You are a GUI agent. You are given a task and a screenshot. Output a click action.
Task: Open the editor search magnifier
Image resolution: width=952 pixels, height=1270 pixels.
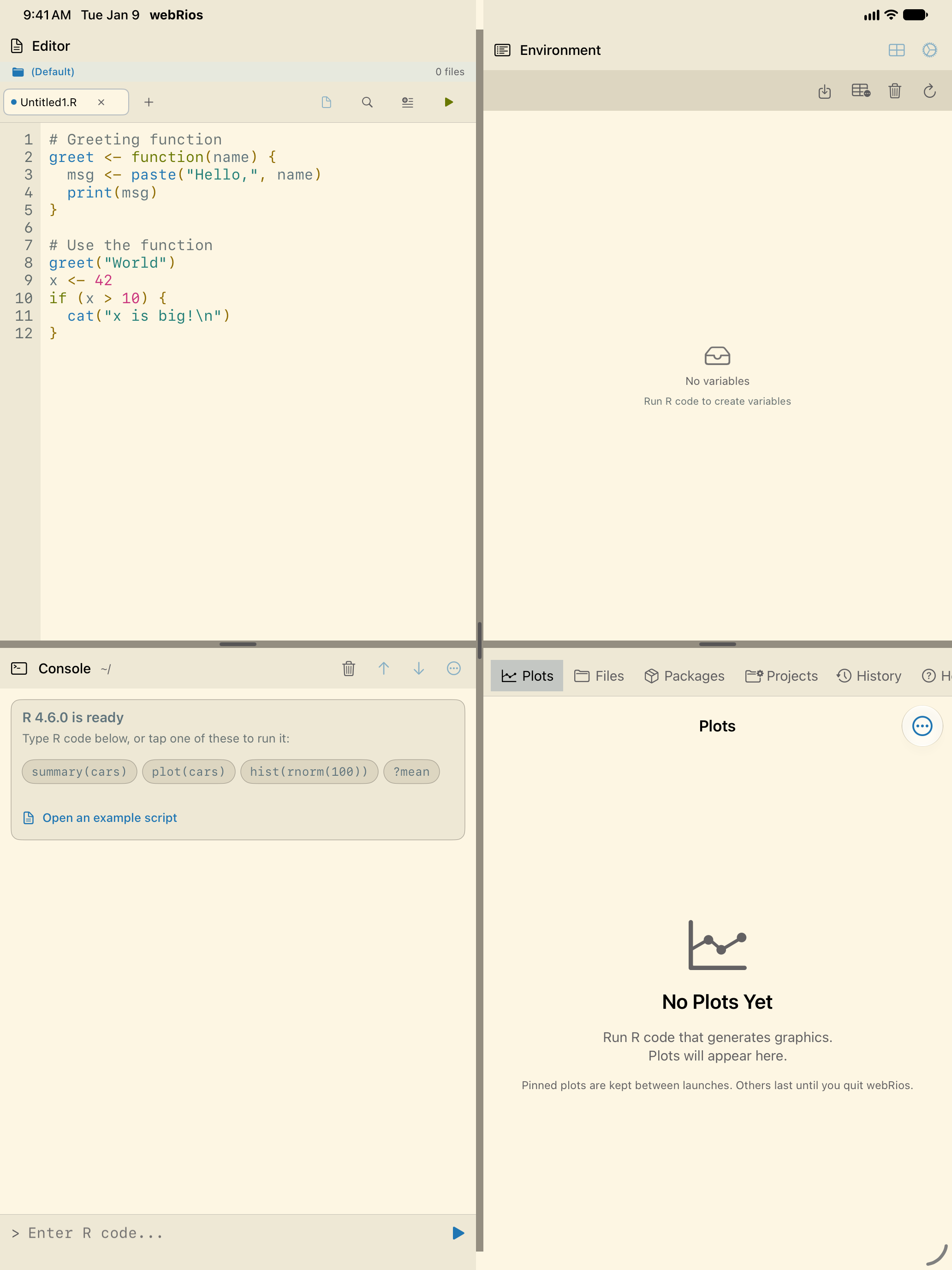367,102
